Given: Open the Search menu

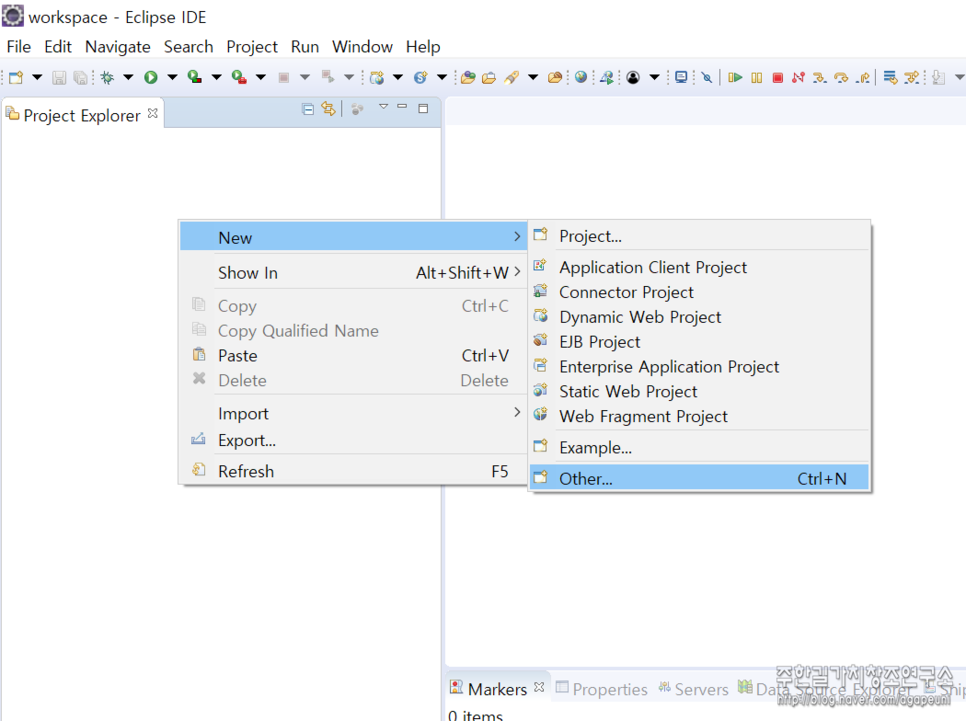Looking at the screenshot, I should (189, 47).
